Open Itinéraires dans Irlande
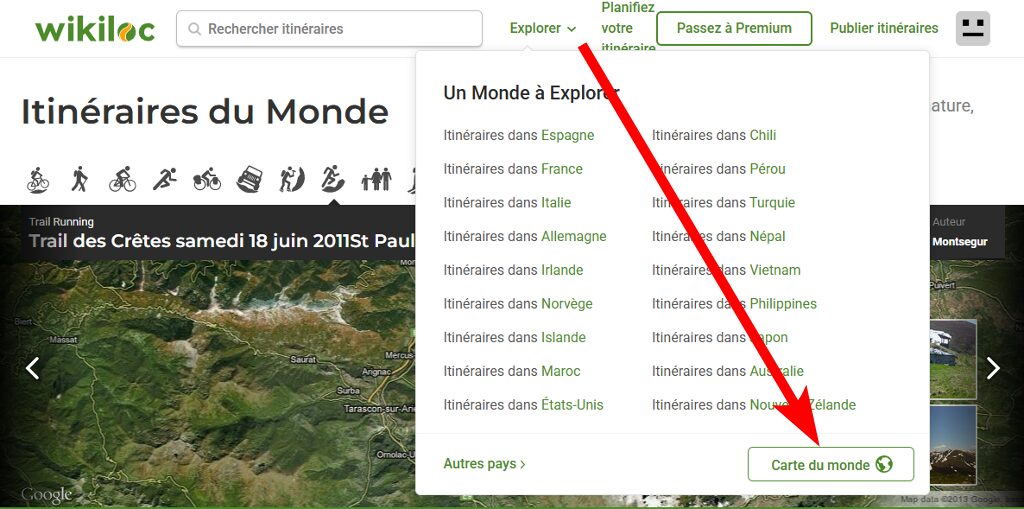 pos(513,270)
